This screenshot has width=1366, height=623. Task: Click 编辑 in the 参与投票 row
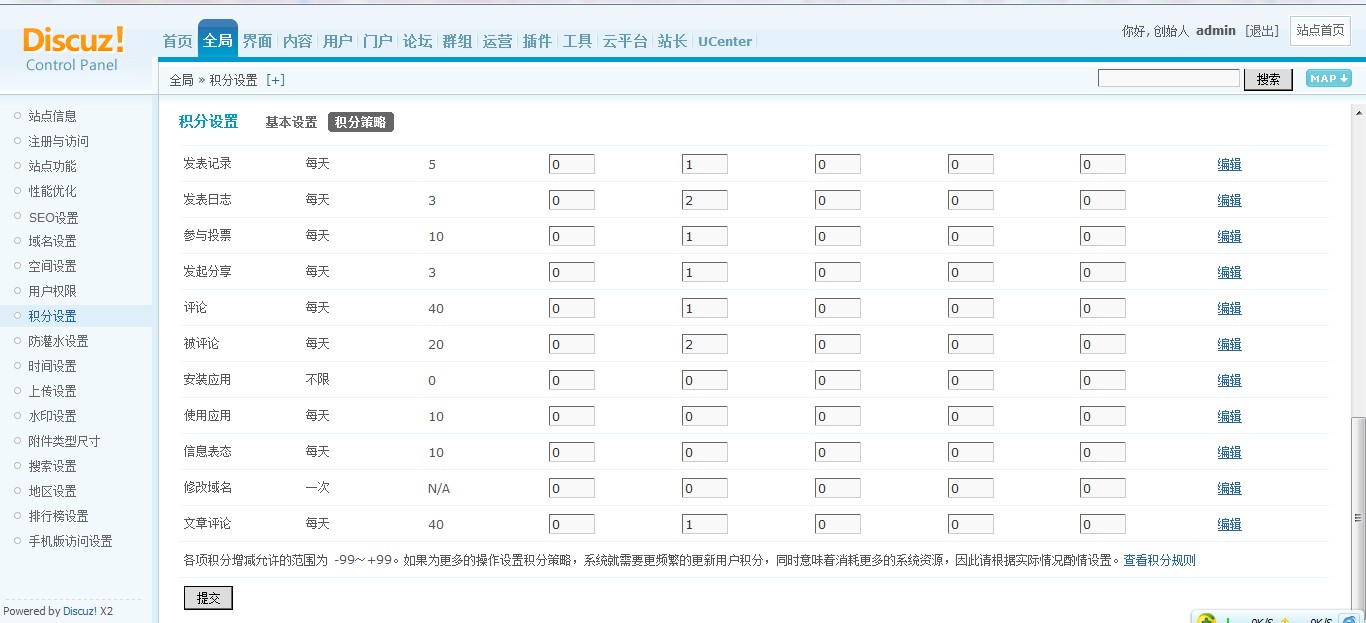1229,236
